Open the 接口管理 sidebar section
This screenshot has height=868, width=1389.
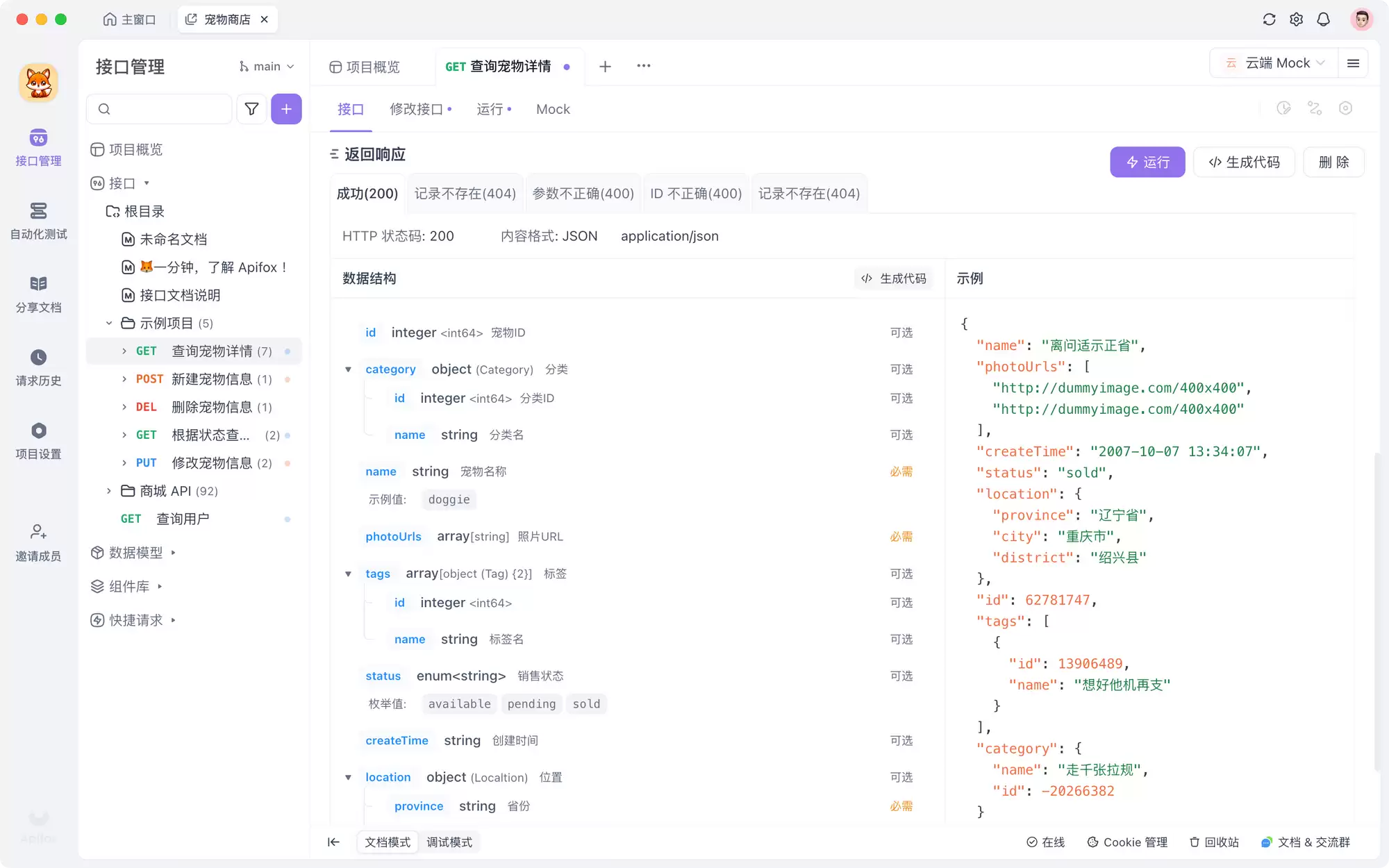point(38,148)
